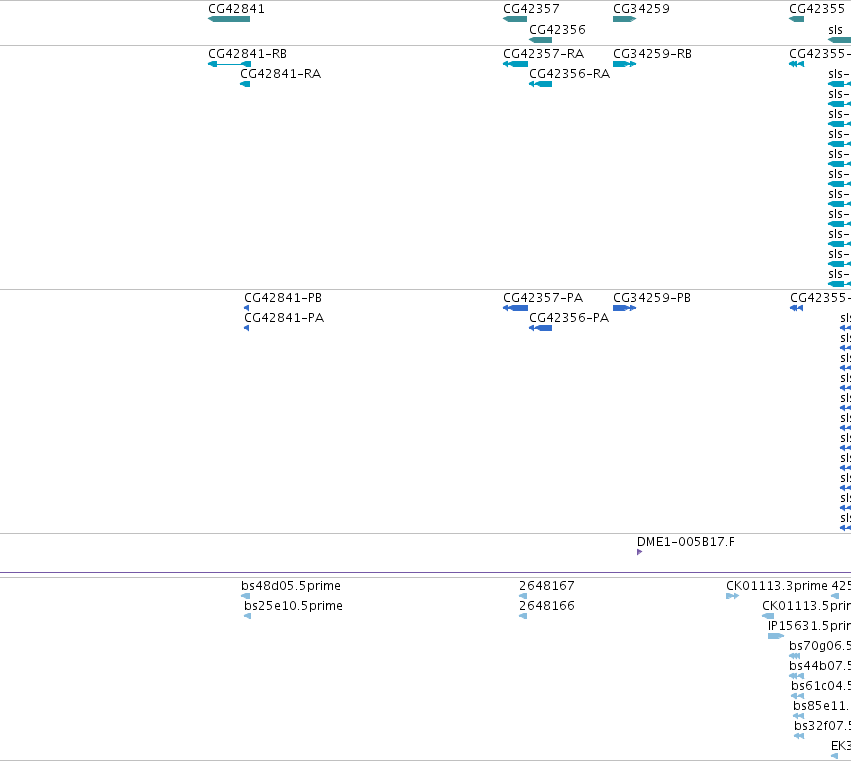The height and width of the screenshot is (761, 851).
Task: Click the CG42357-PA label text
Action: coord(543,298)
